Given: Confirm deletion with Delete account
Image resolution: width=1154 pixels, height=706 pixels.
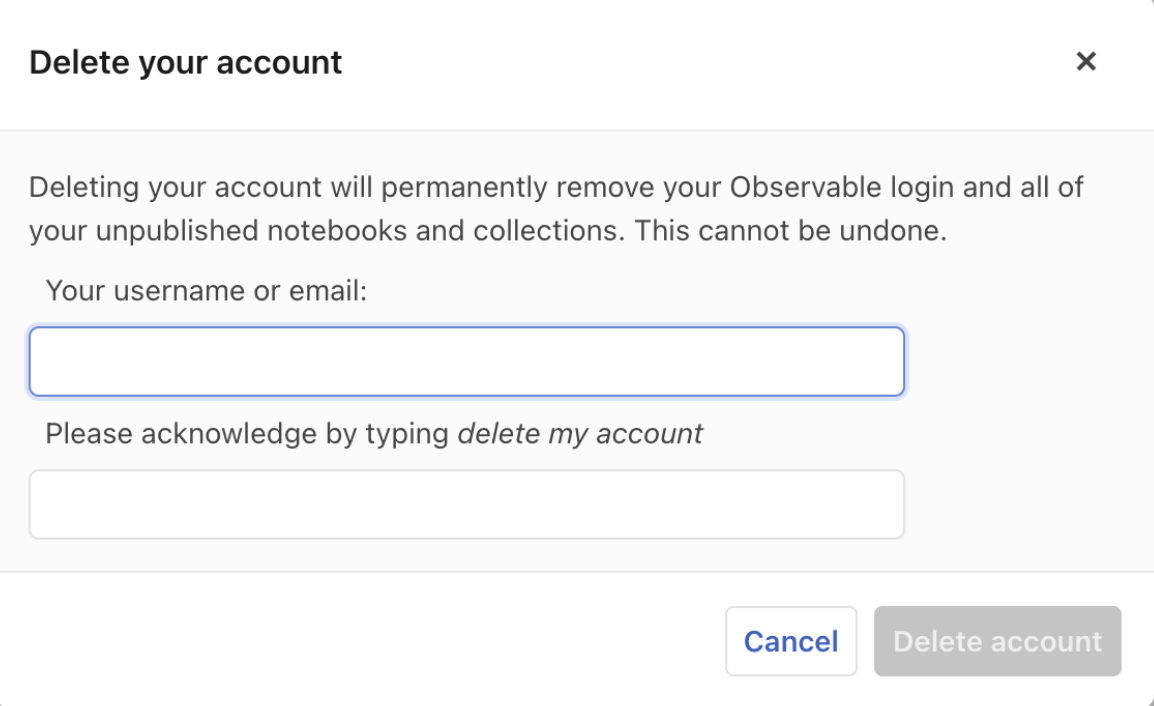Looking at the screenshot, I should coord(997,641).
